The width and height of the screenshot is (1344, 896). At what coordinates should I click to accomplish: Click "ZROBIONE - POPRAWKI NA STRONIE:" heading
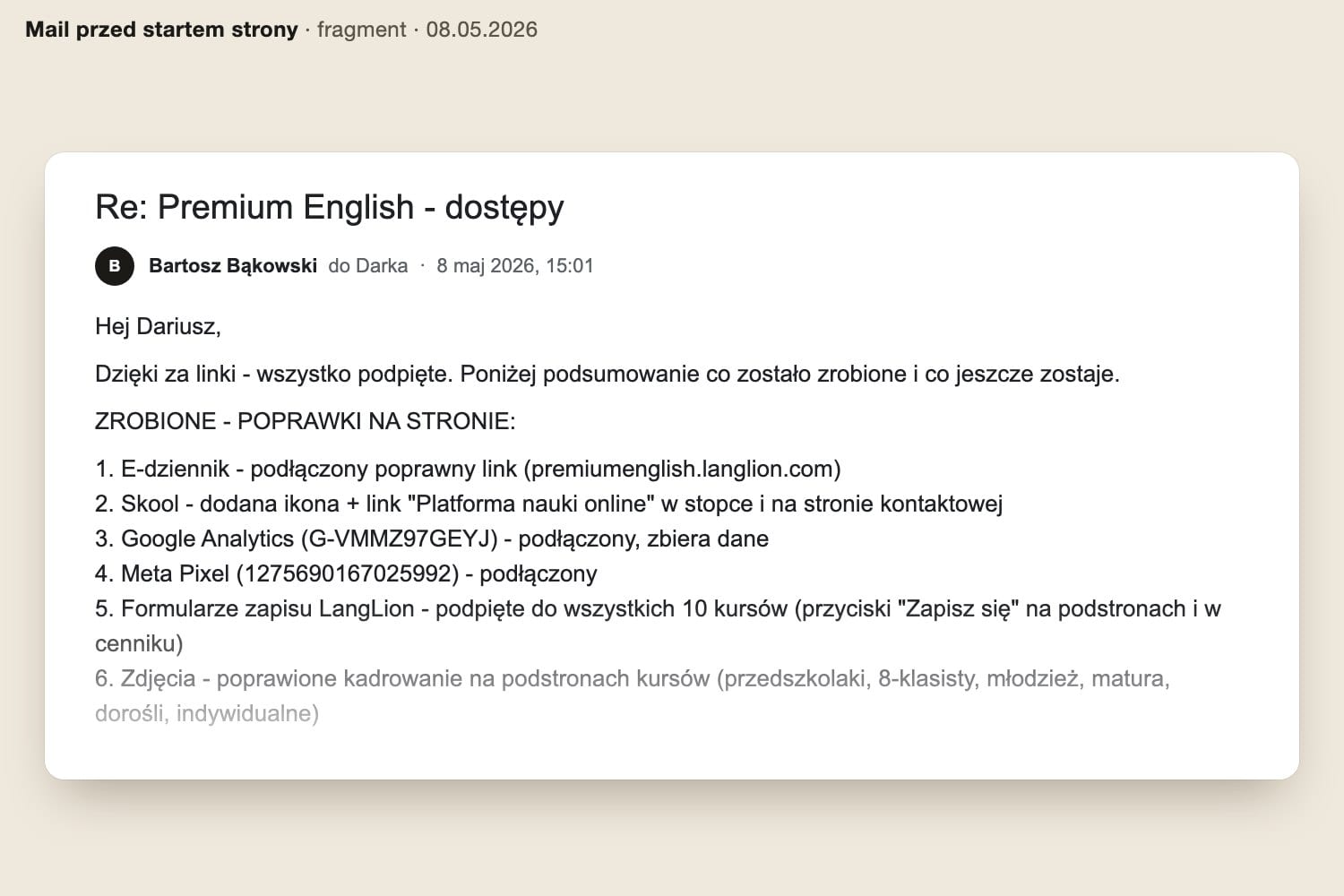pos(306,421)
